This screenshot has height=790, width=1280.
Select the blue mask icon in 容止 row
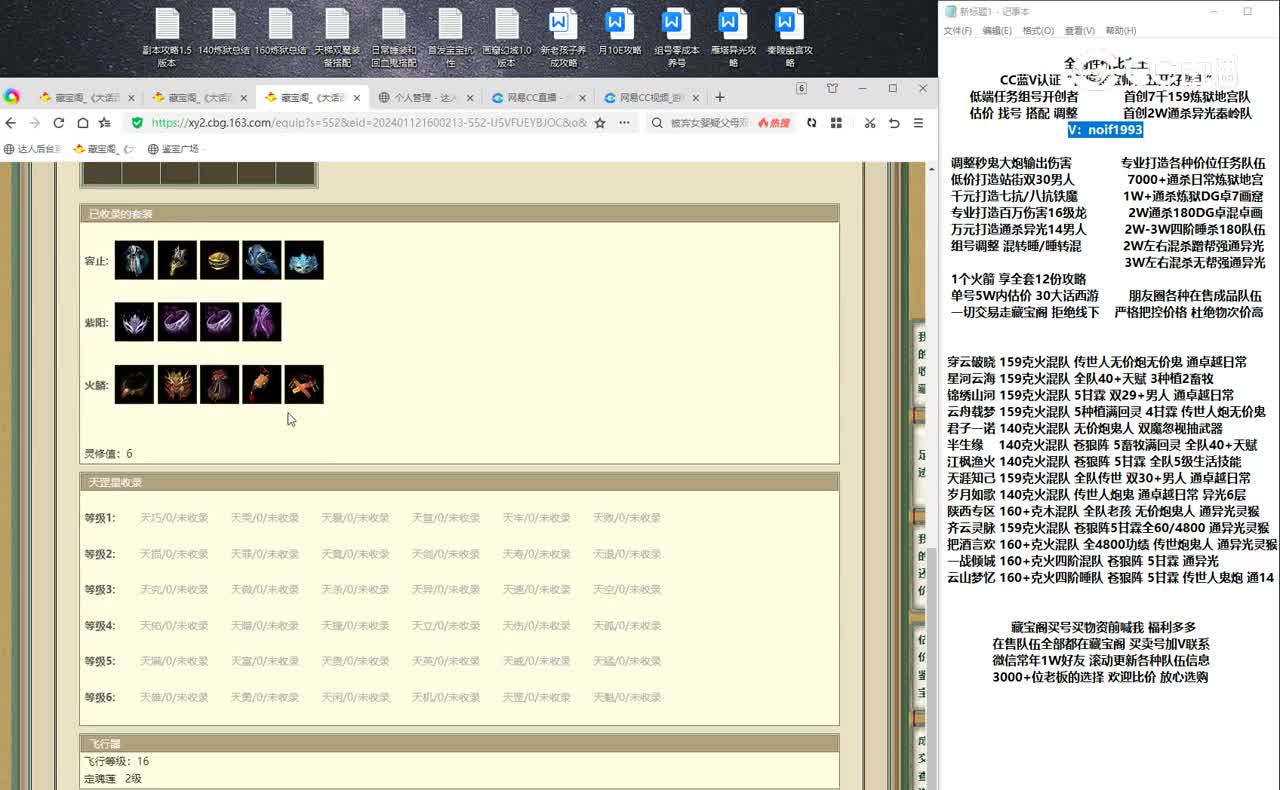(304, 260)
